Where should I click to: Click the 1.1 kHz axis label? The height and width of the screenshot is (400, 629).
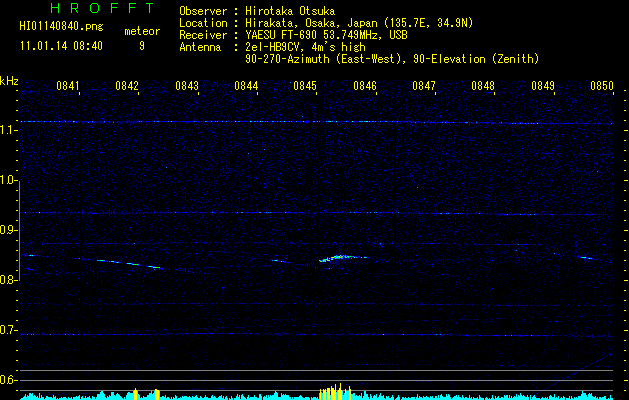click(x=8, y=130)
